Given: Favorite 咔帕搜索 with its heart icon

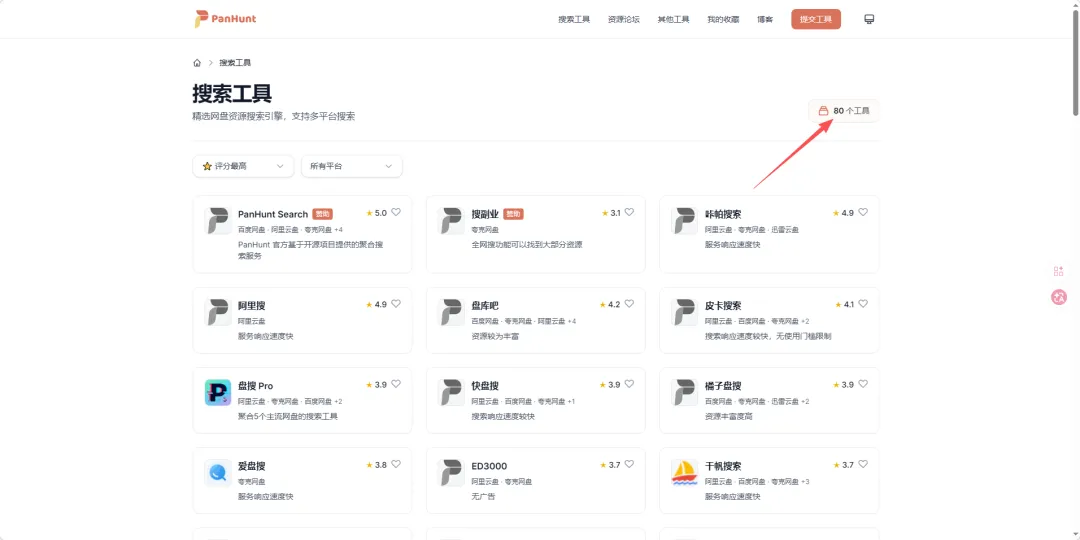Looking at the screenshot, I should pos(863,212).
